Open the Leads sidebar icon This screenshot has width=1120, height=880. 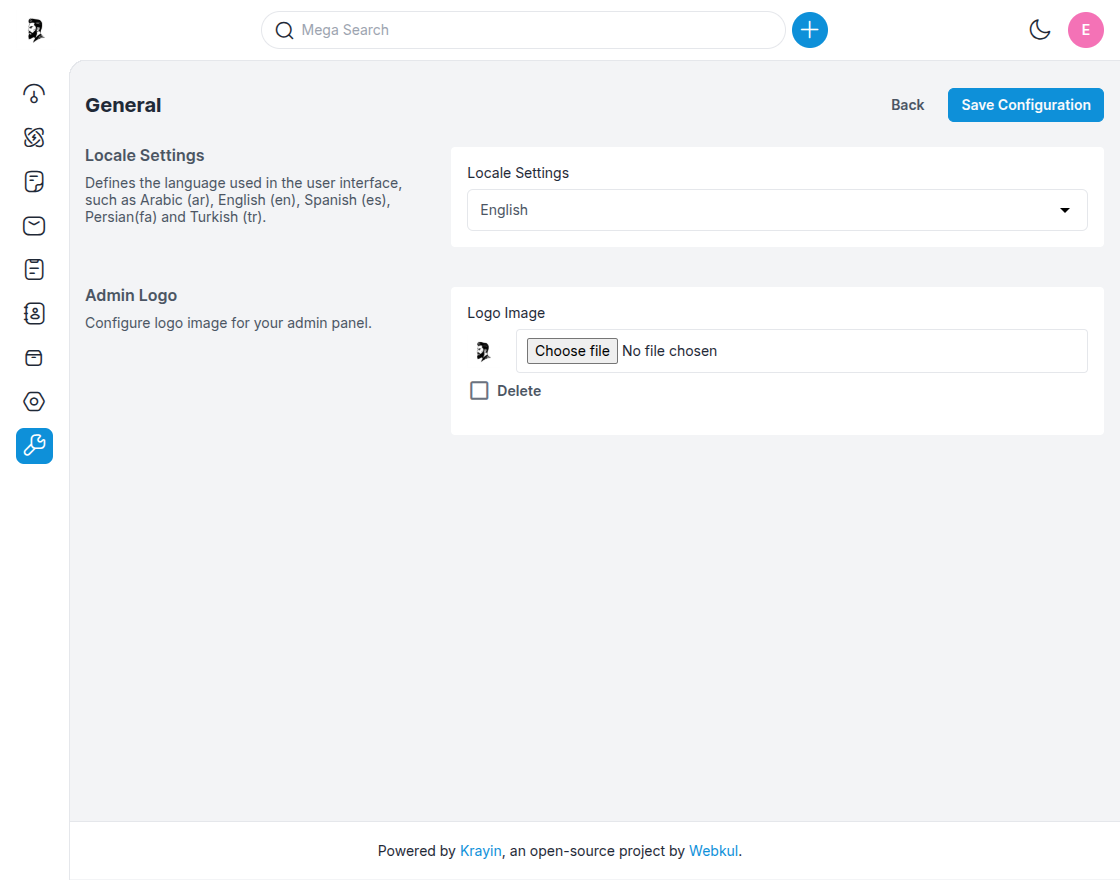(34, 137)
